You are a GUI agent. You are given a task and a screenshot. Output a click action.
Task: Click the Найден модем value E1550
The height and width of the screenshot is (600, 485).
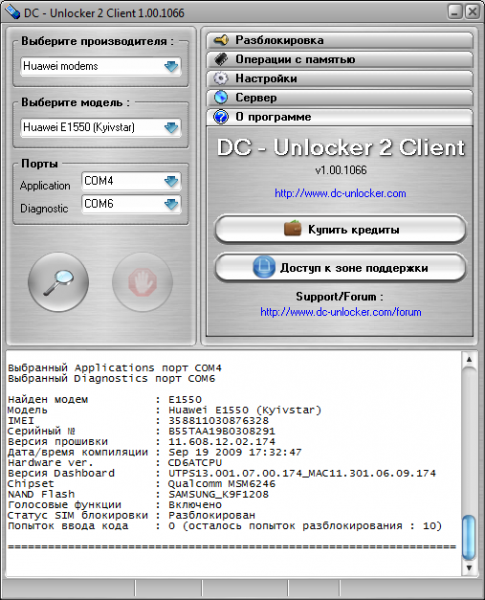pyautogui.click(x=185, y=399)
